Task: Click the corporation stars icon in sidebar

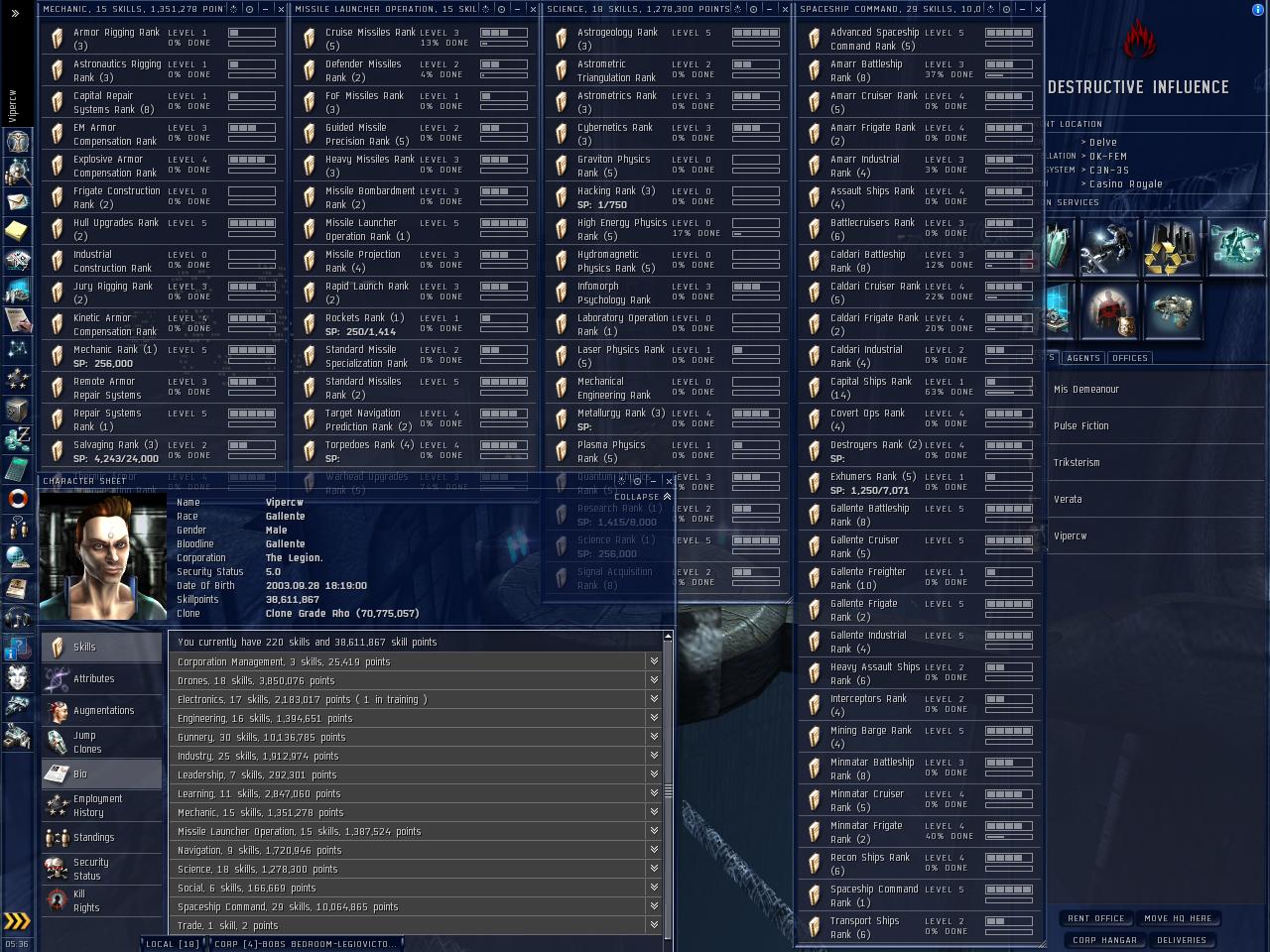Action: pyautogui.click(x=18, y=379)
